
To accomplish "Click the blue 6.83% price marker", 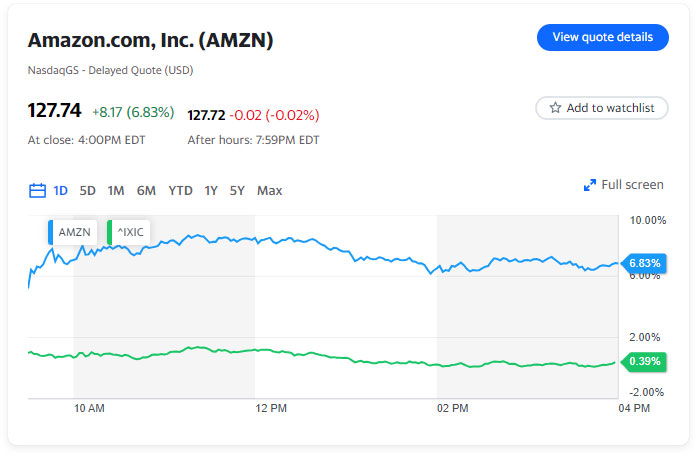I will [643, 263].
